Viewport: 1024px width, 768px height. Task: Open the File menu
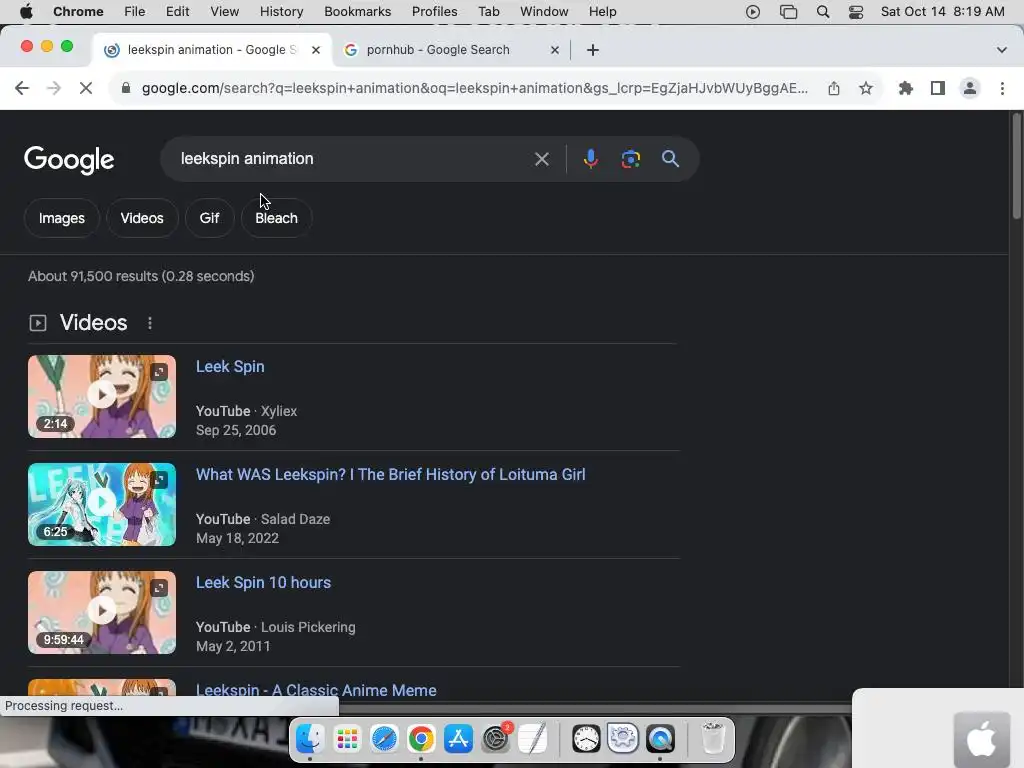(x=135, y=12)
